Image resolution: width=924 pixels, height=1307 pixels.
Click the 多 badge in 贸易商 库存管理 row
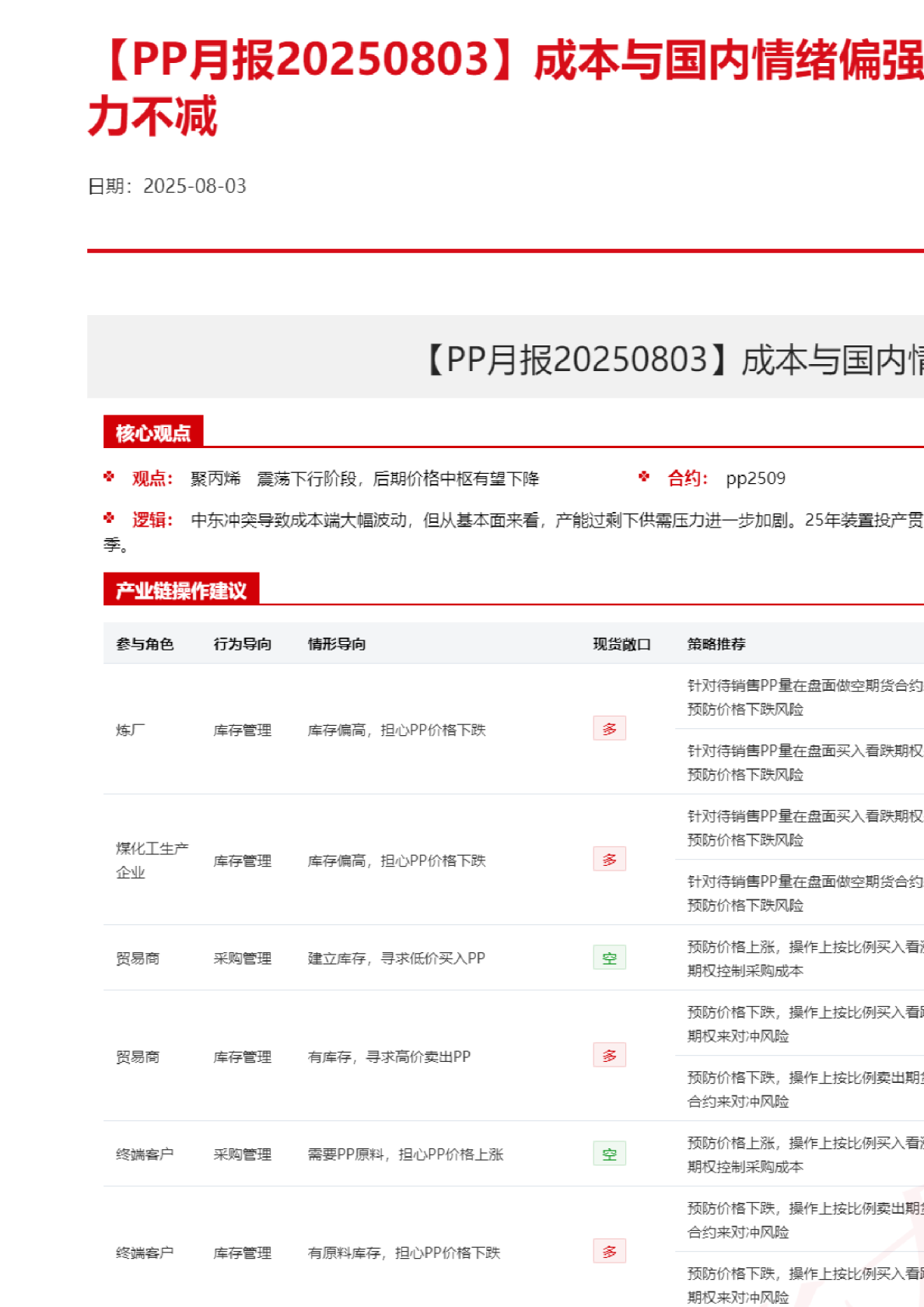point(609,1056)
